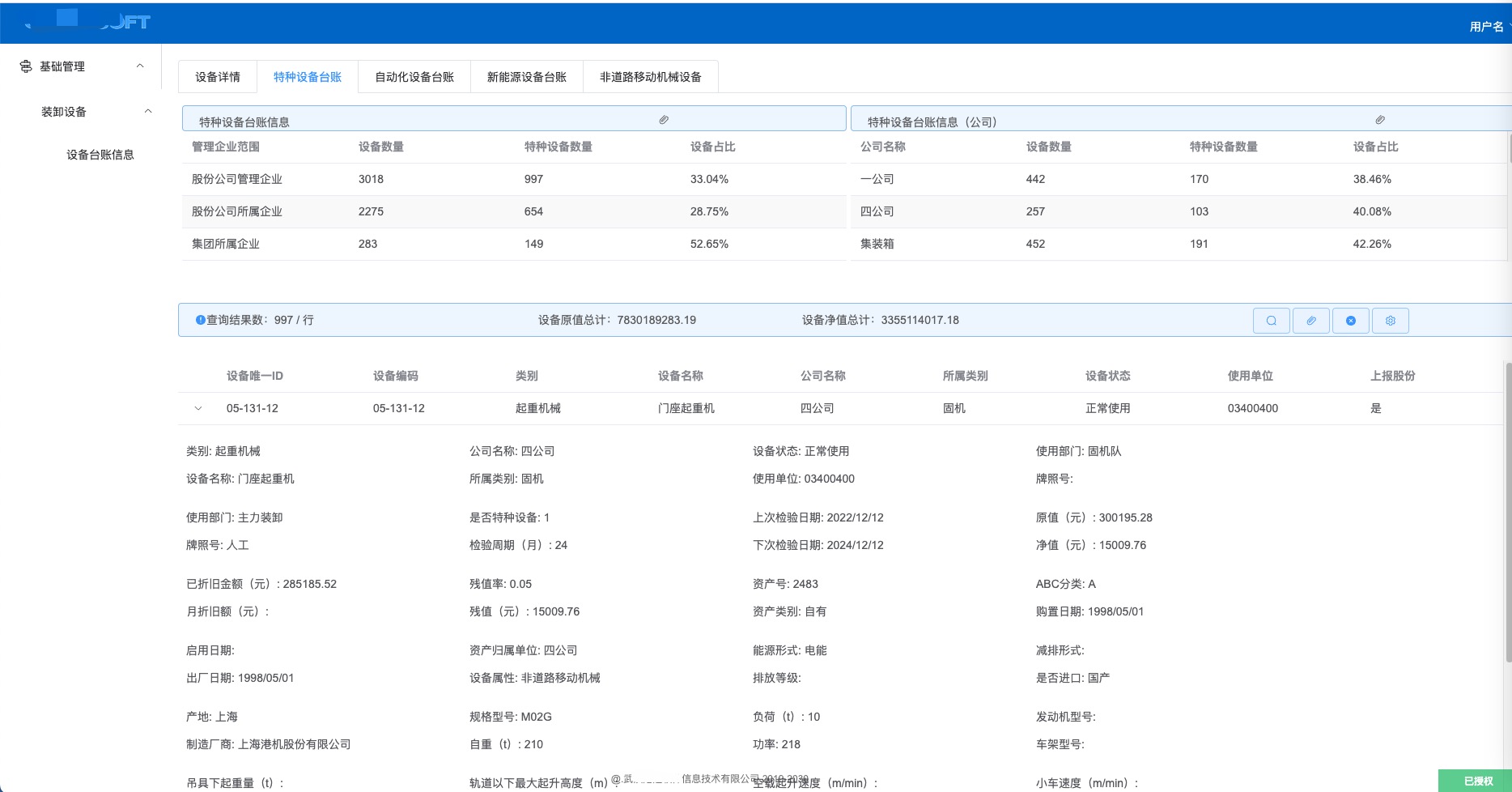
Task: Switch to the 设备详情 tab
Action: click(218, 77)
